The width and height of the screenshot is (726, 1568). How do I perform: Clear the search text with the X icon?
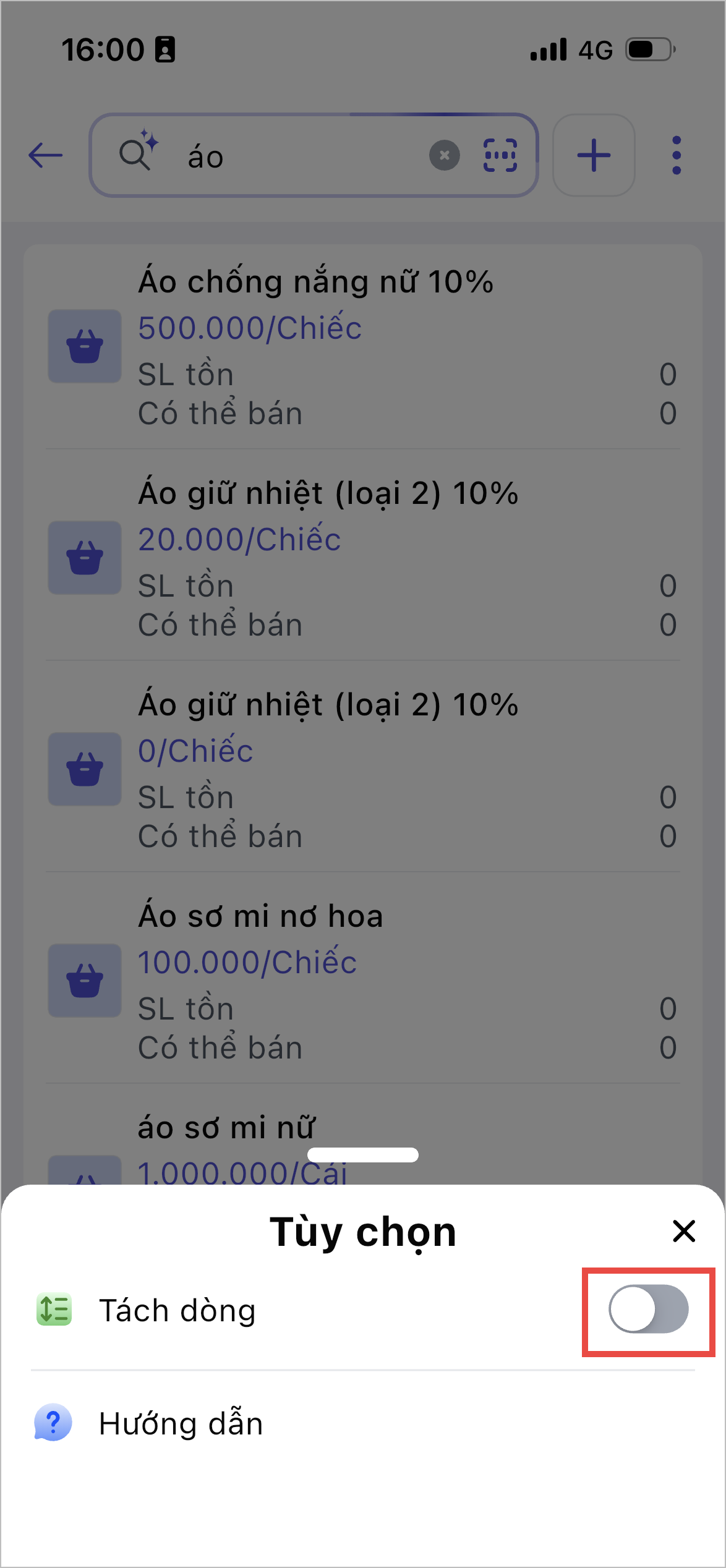[444, 155]
